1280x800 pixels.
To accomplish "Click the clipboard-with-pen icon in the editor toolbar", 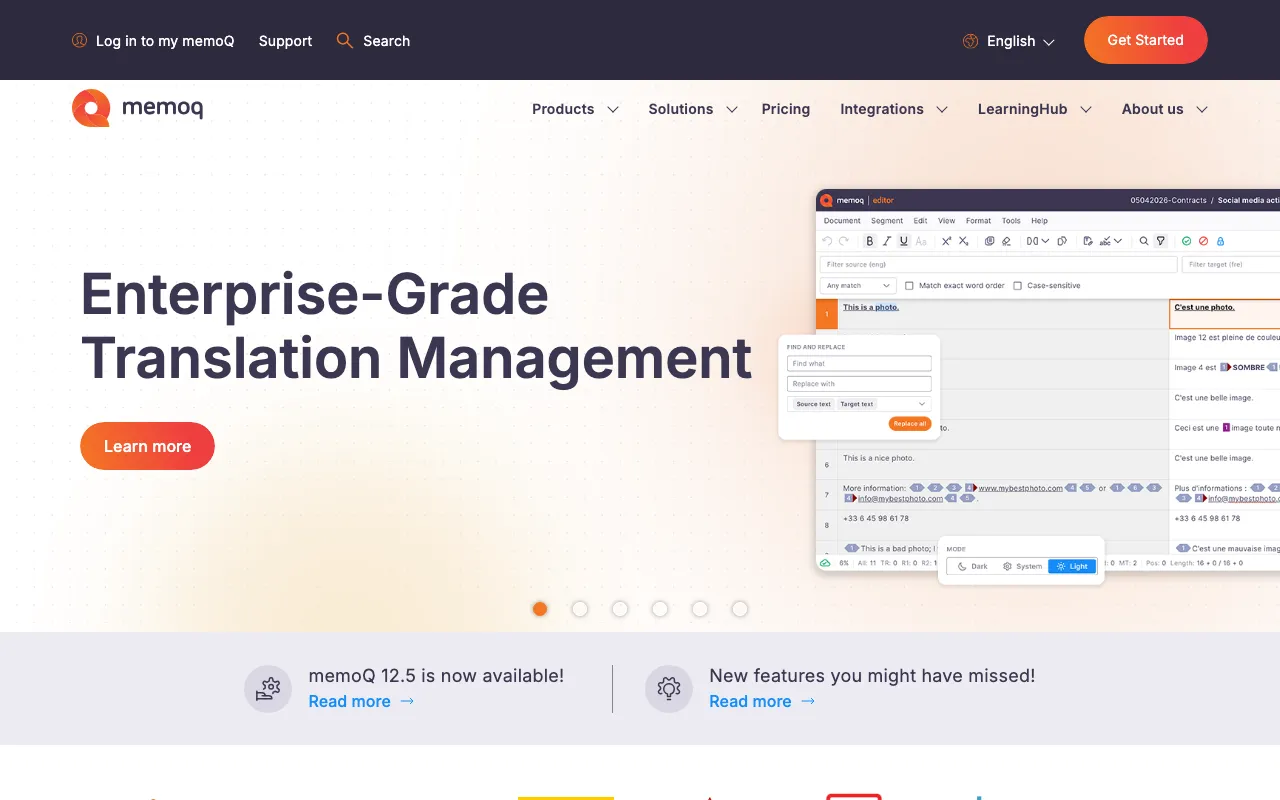I will 1088,241.
